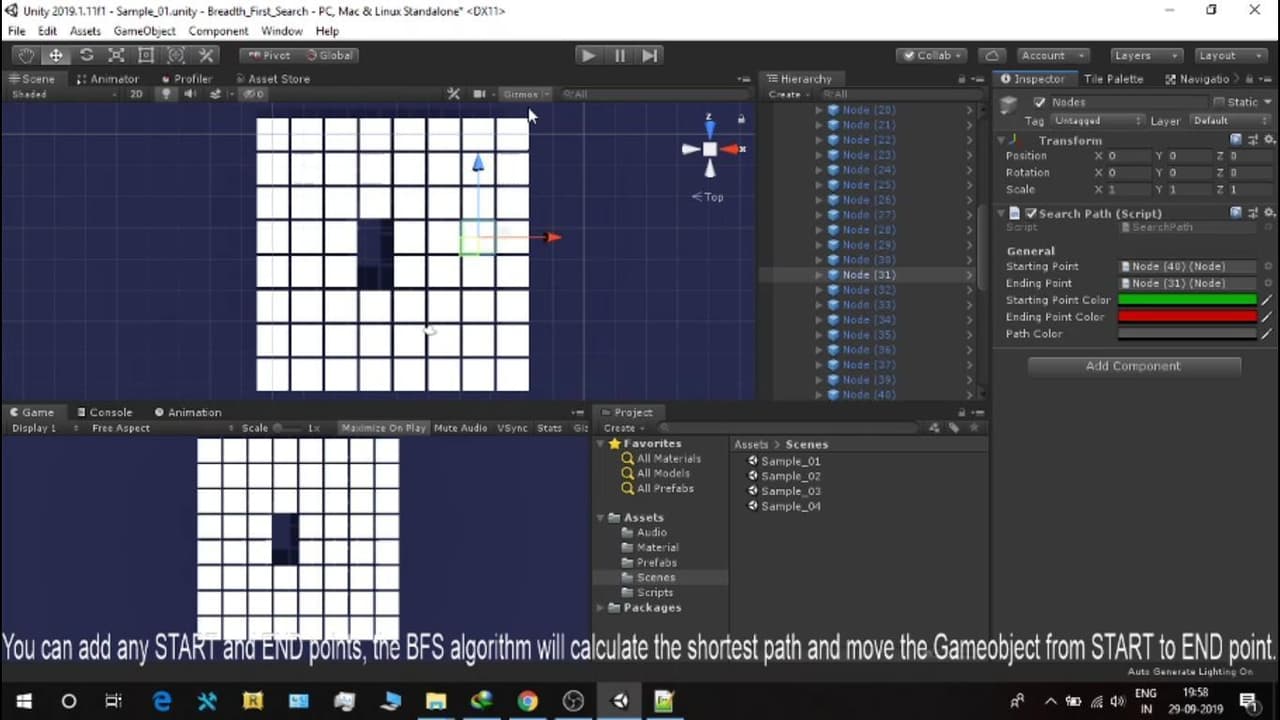Open the Layers dropdown
Image resolution: width=1280 pixels, height=720 pixels.
(x=1147, y=55)
